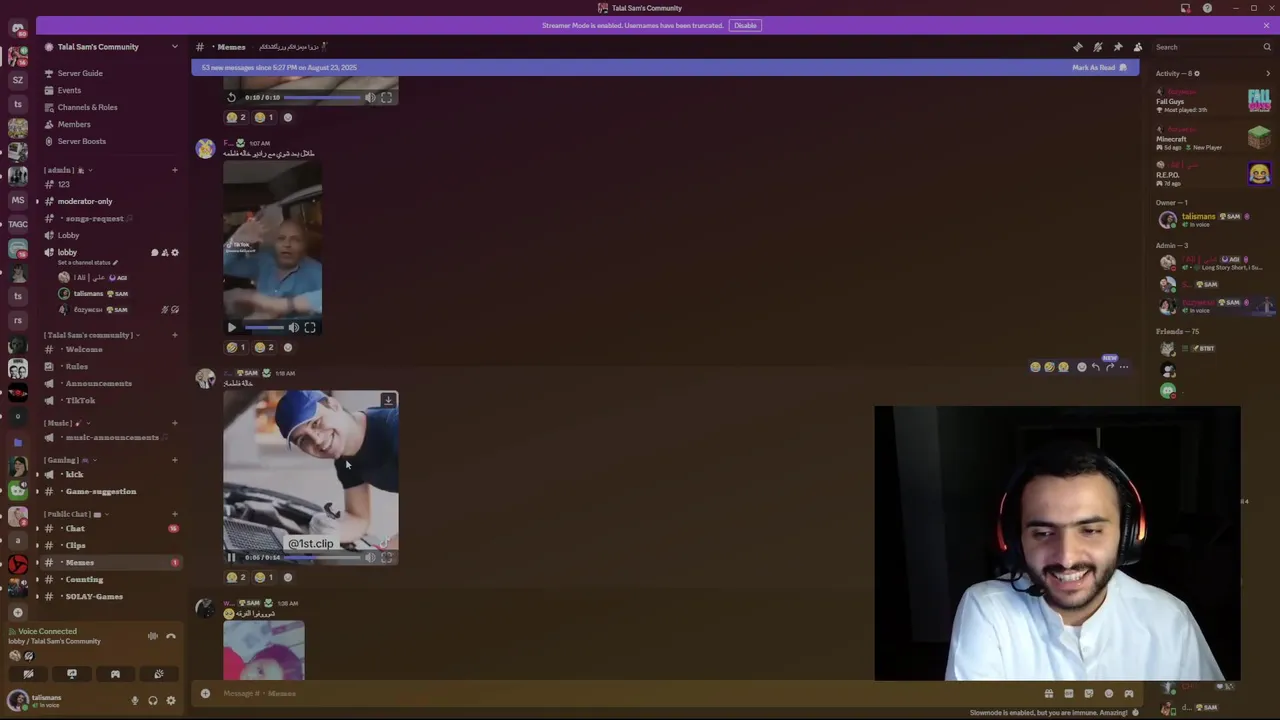
Task: Open Threads from channel header
Action: 1078,47
